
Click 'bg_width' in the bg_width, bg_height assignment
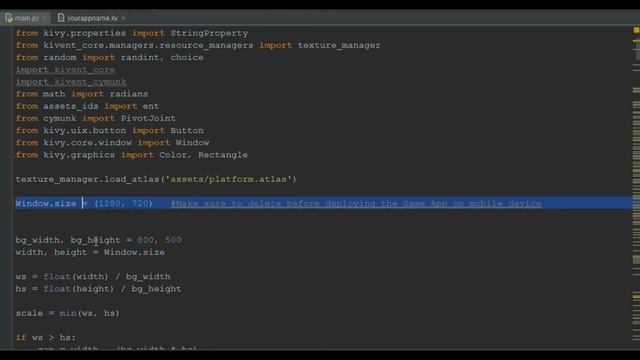pos(38,240)
